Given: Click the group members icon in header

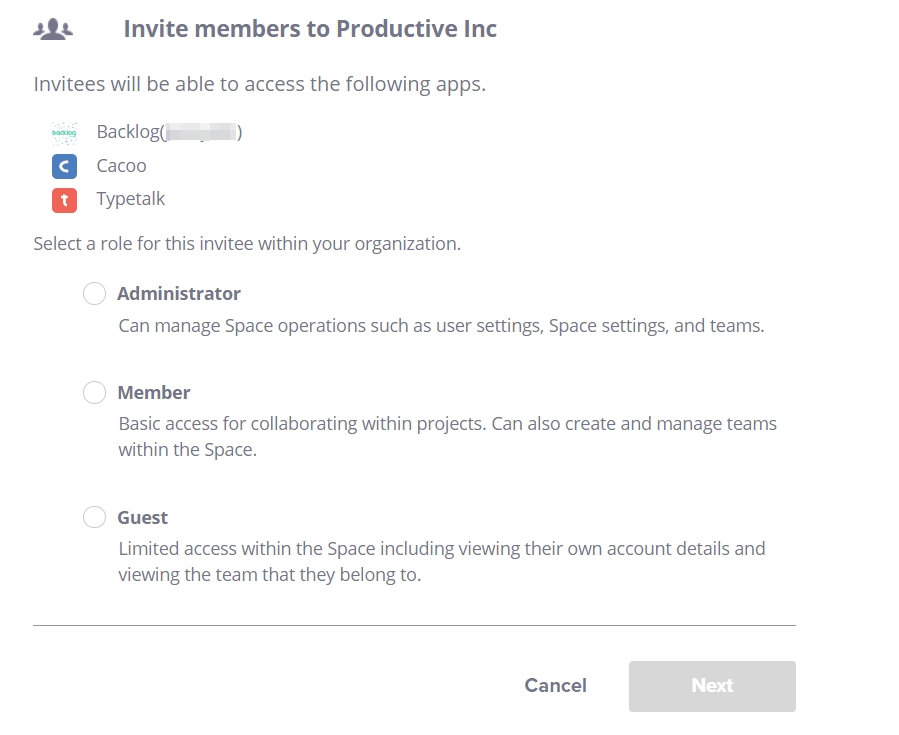Looking at the screenshot, I should pyautogui.click(x=53, y=29).
